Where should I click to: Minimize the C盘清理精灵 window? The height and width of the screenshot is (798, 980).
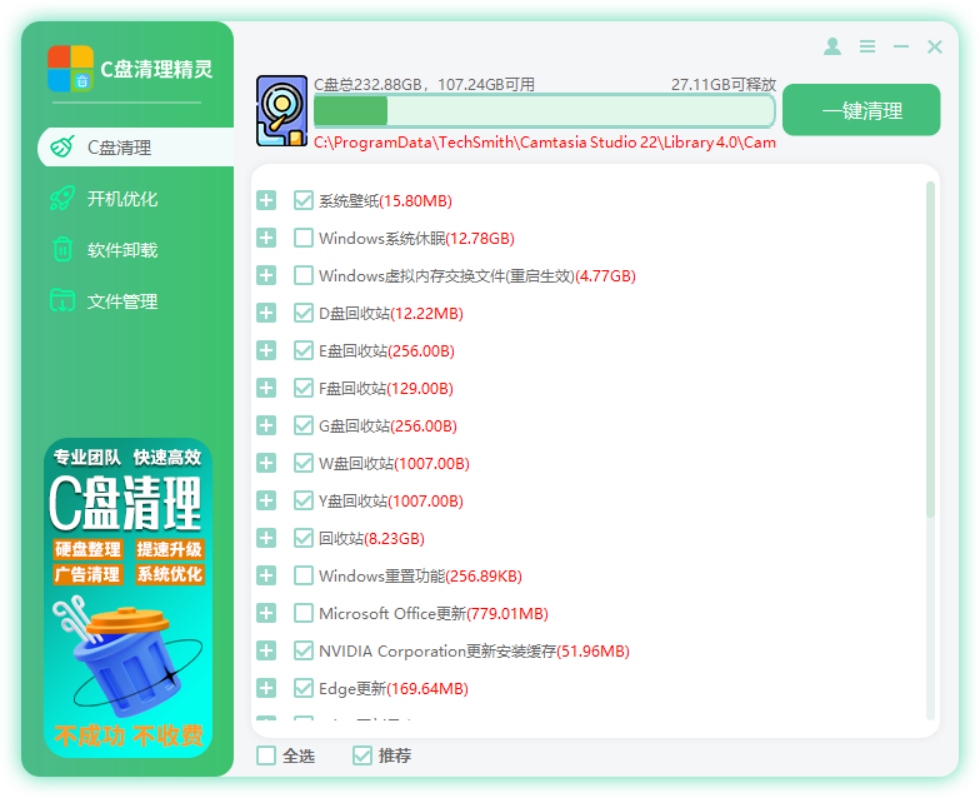coord(901,46)
